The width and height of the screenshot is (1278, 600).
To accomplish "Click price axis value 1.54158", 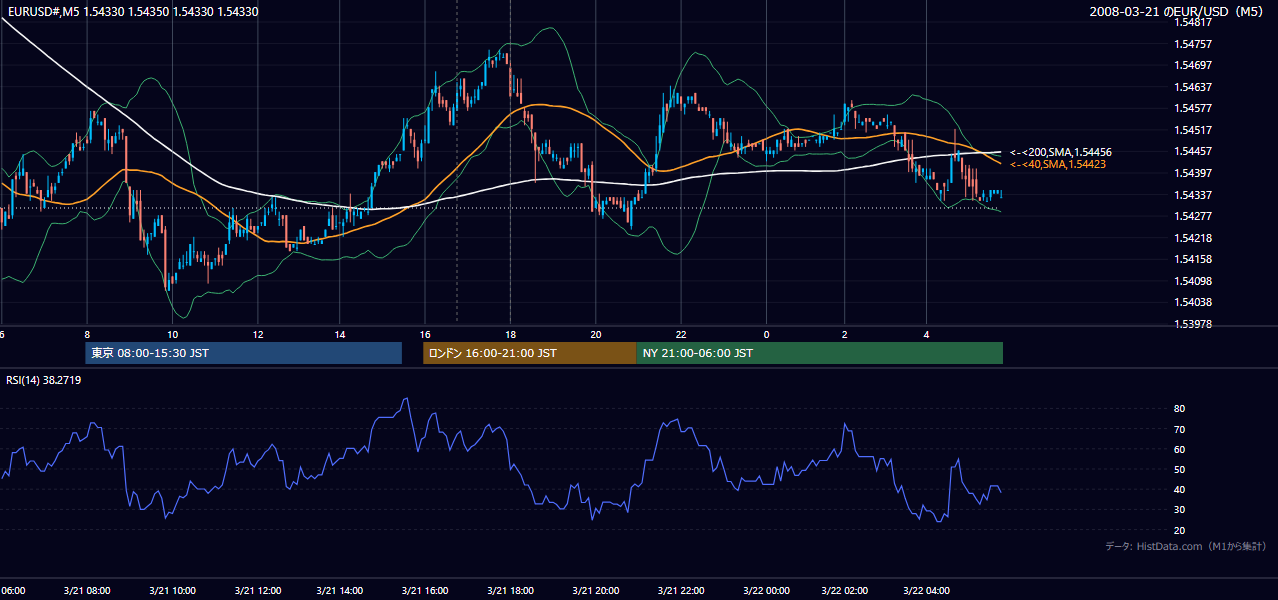I will click(x=1194, y=259).
